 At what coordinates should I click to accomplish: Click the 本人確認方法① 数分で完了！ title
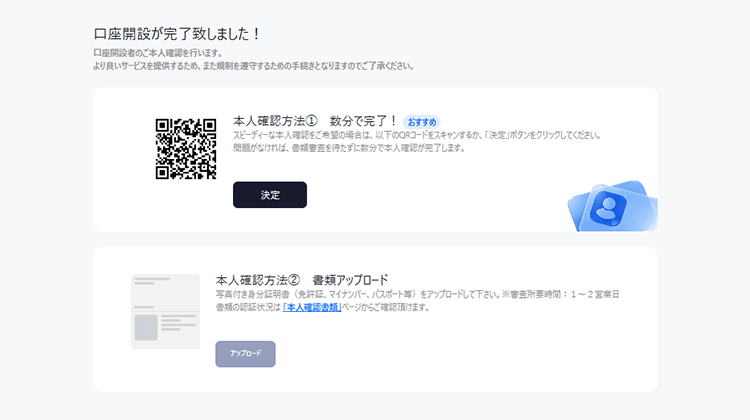(315, 121)
